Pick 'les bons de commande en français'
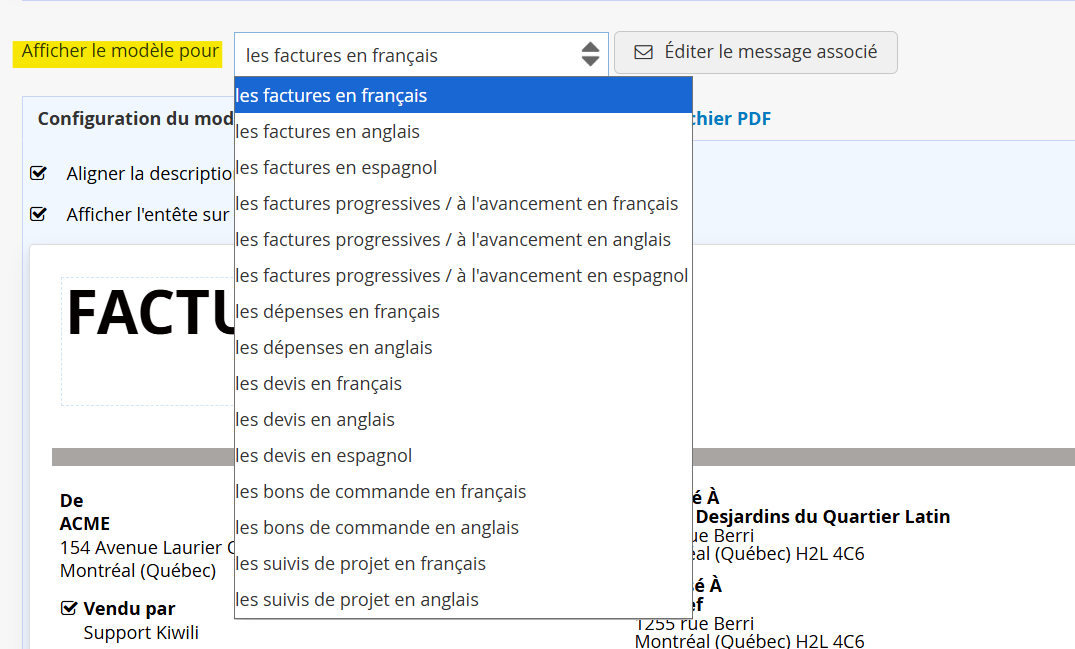Viewport: 1075px width, 649px height. coord(463,491)
